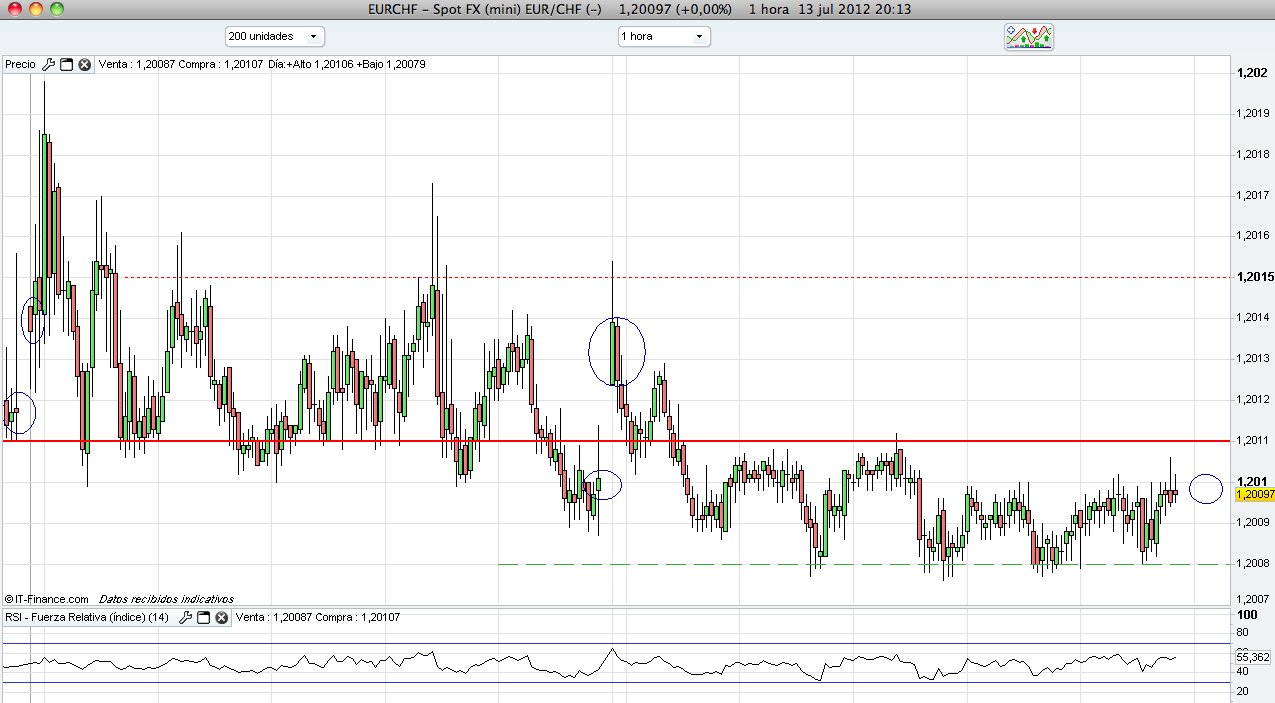Click the Precio panel label

click(20, 64)
